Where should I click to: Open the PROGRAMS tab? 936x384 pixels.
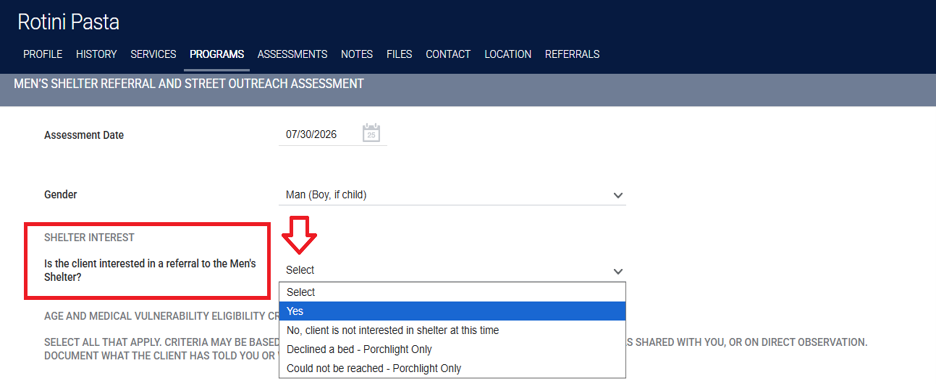point(217,54)
